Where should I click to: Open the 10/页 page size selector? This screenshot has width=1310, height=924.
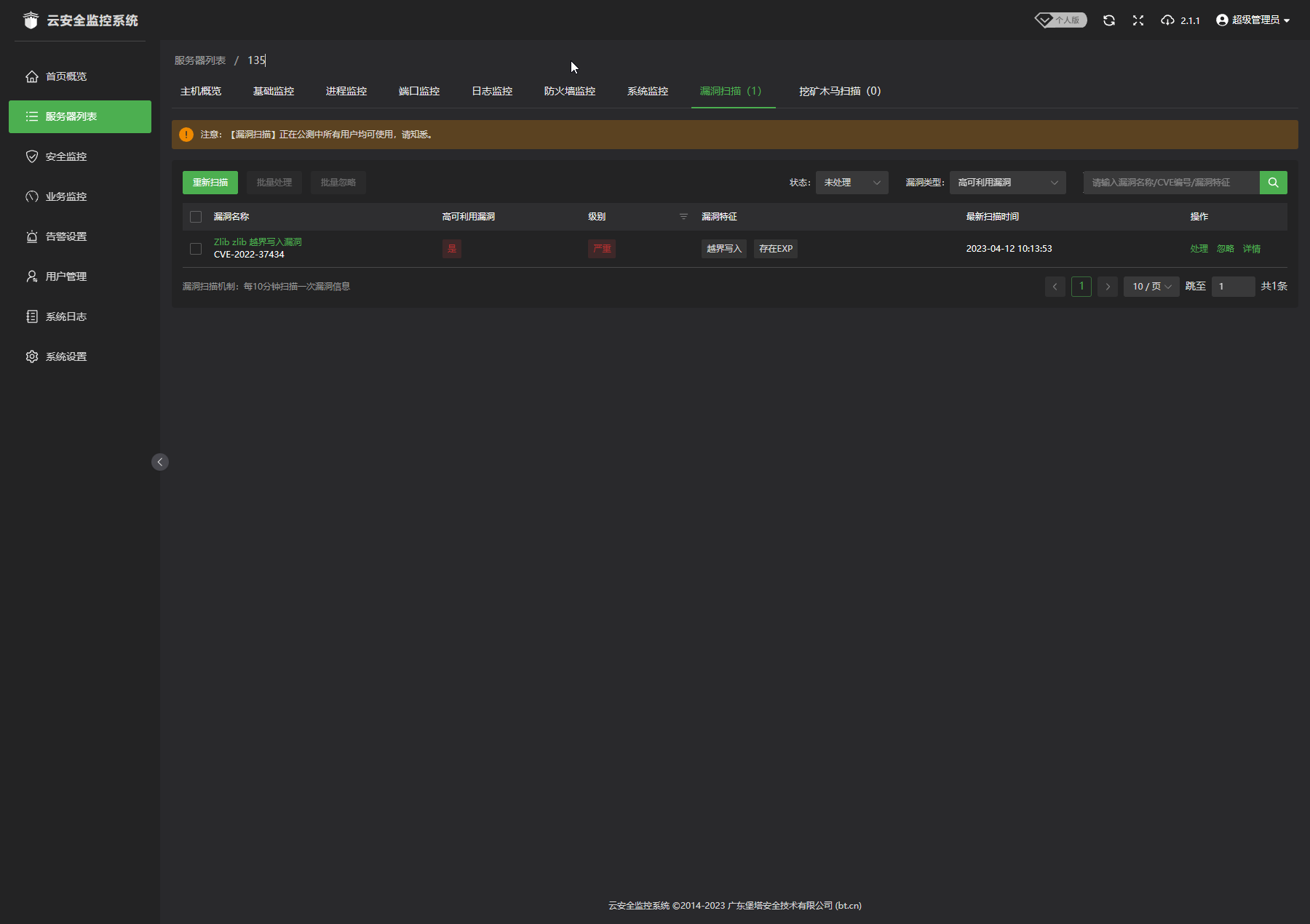coord(1151,287)
